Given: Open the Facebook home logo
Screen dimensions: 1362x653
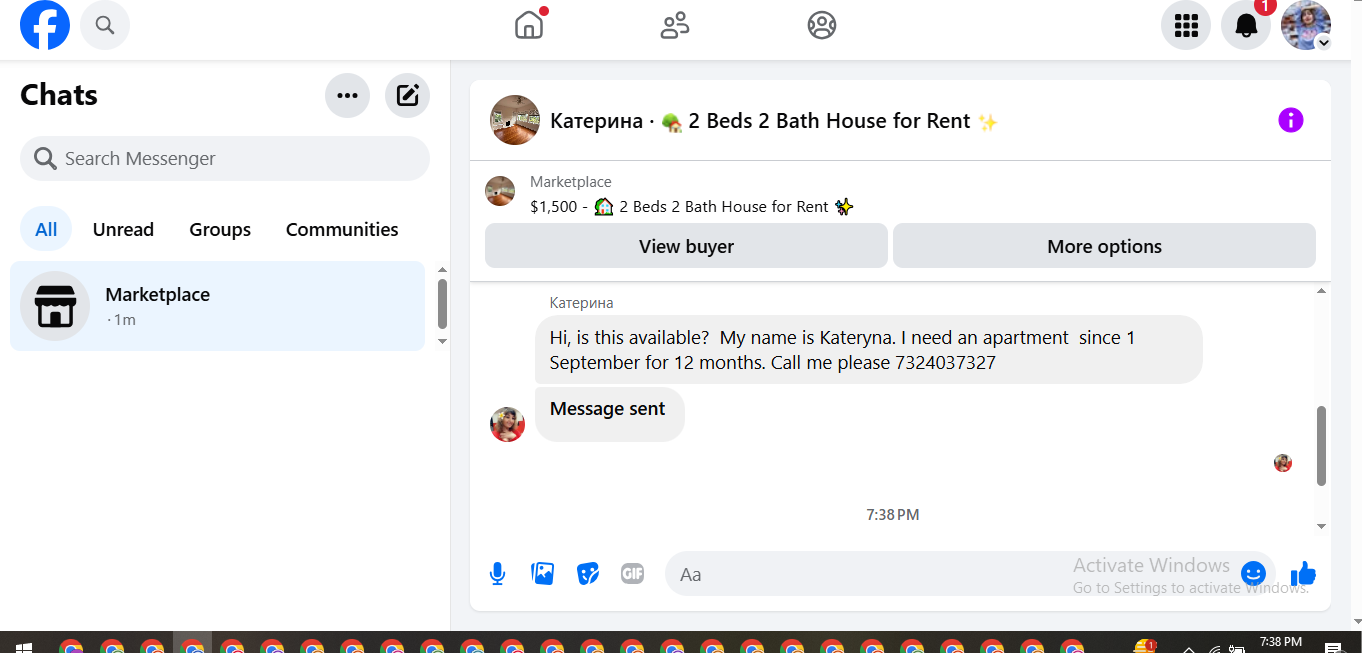Looking at the screenshot, I should point(45,25).
